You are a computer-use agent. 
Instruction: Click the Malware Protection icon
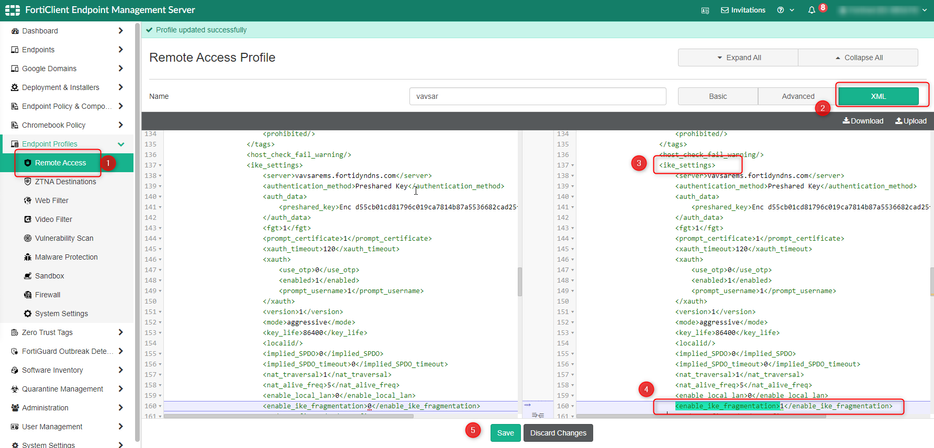pos(27,257)
